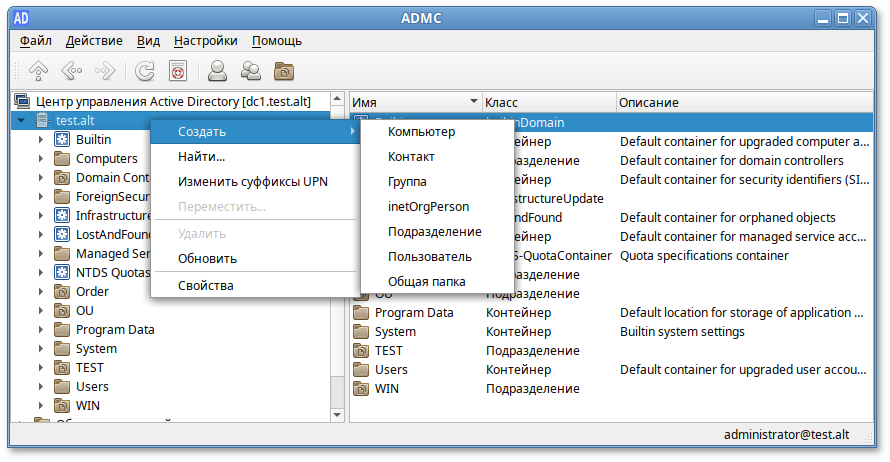Click the navigate up toolbar icon

pyautogui.click(x=39, y=71)
